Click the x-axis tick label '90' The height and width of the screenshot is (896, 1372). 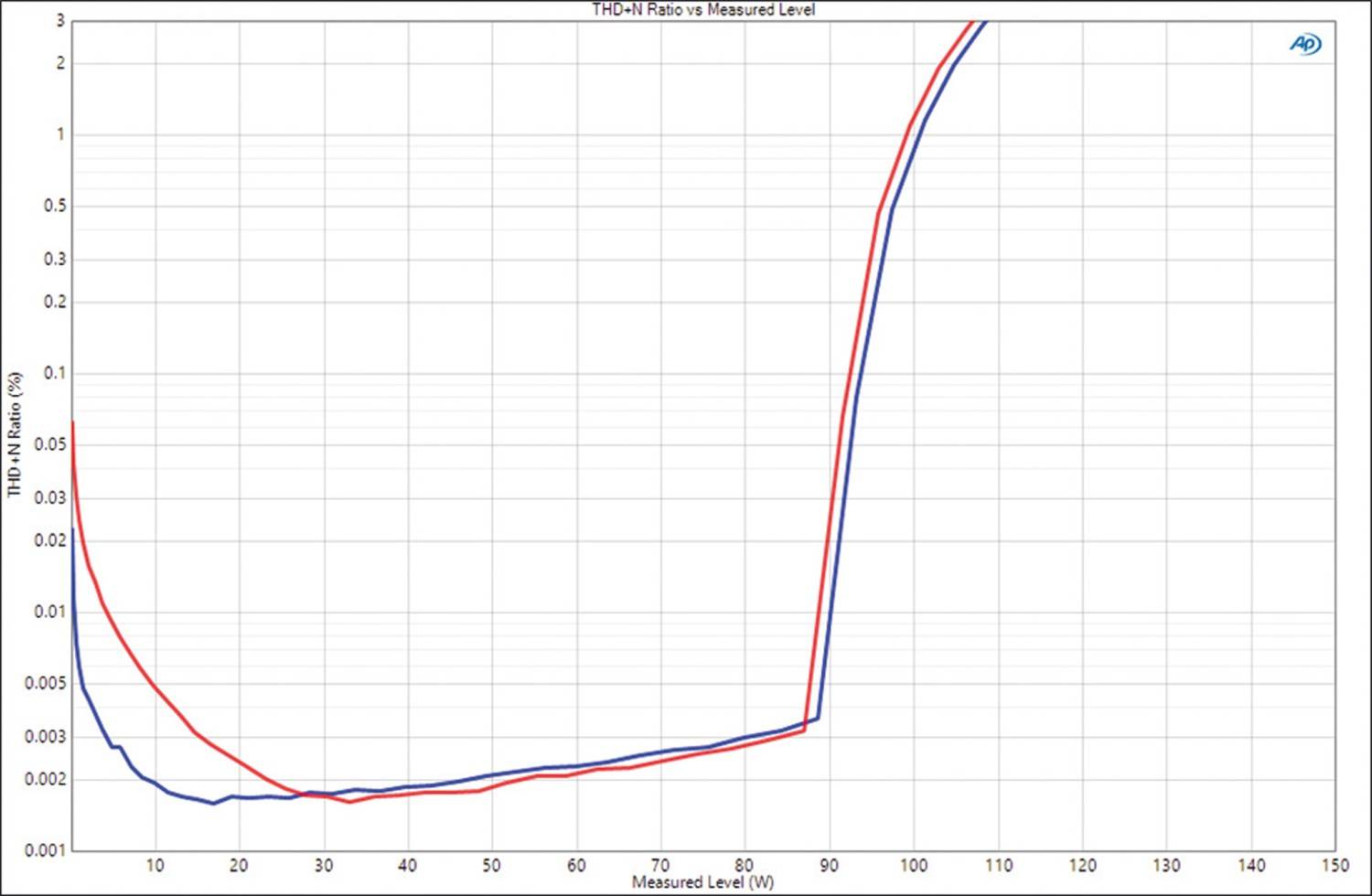tap(829, 865)
